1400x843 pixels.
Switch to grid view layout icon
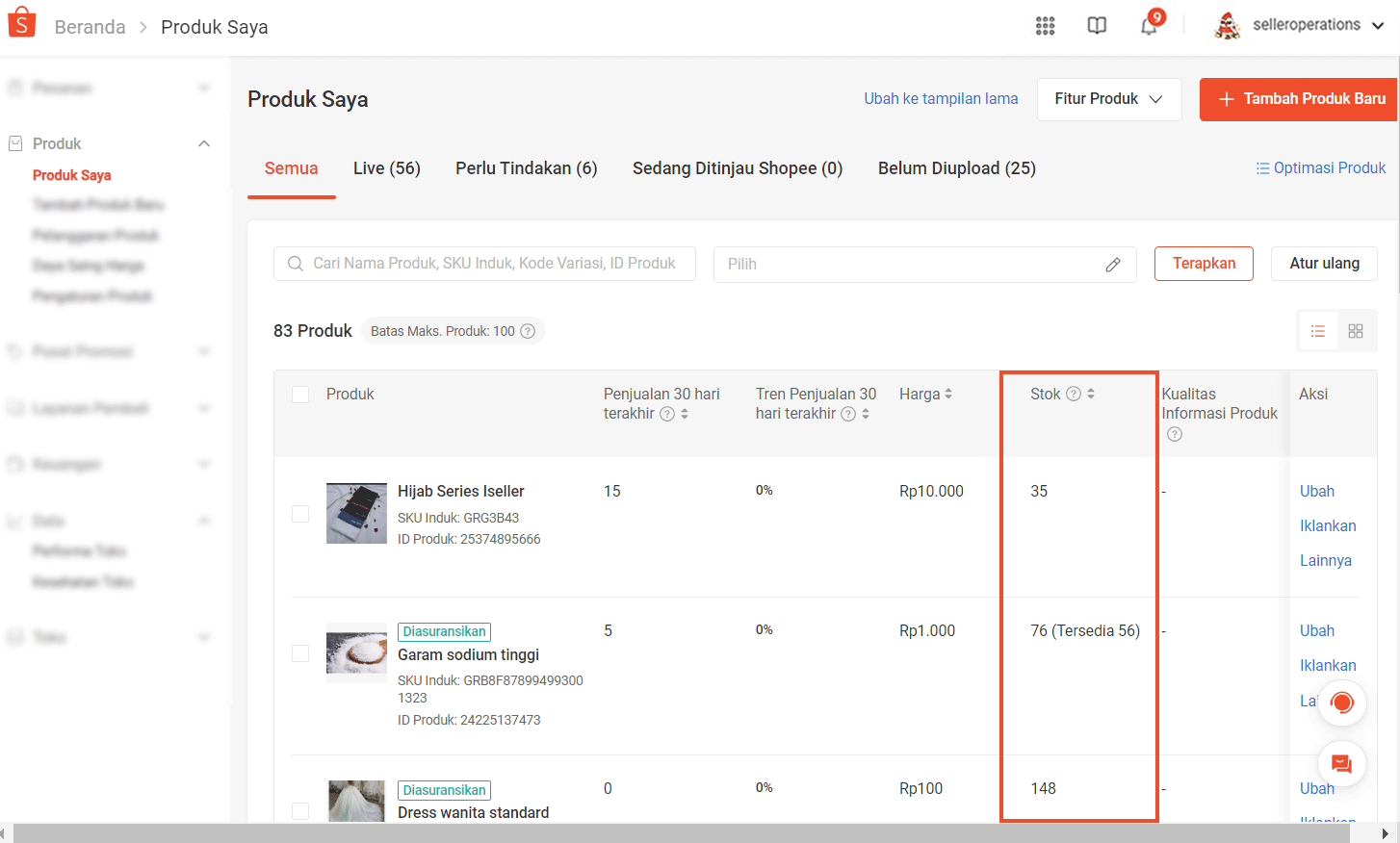click(x=1356, y=331)
